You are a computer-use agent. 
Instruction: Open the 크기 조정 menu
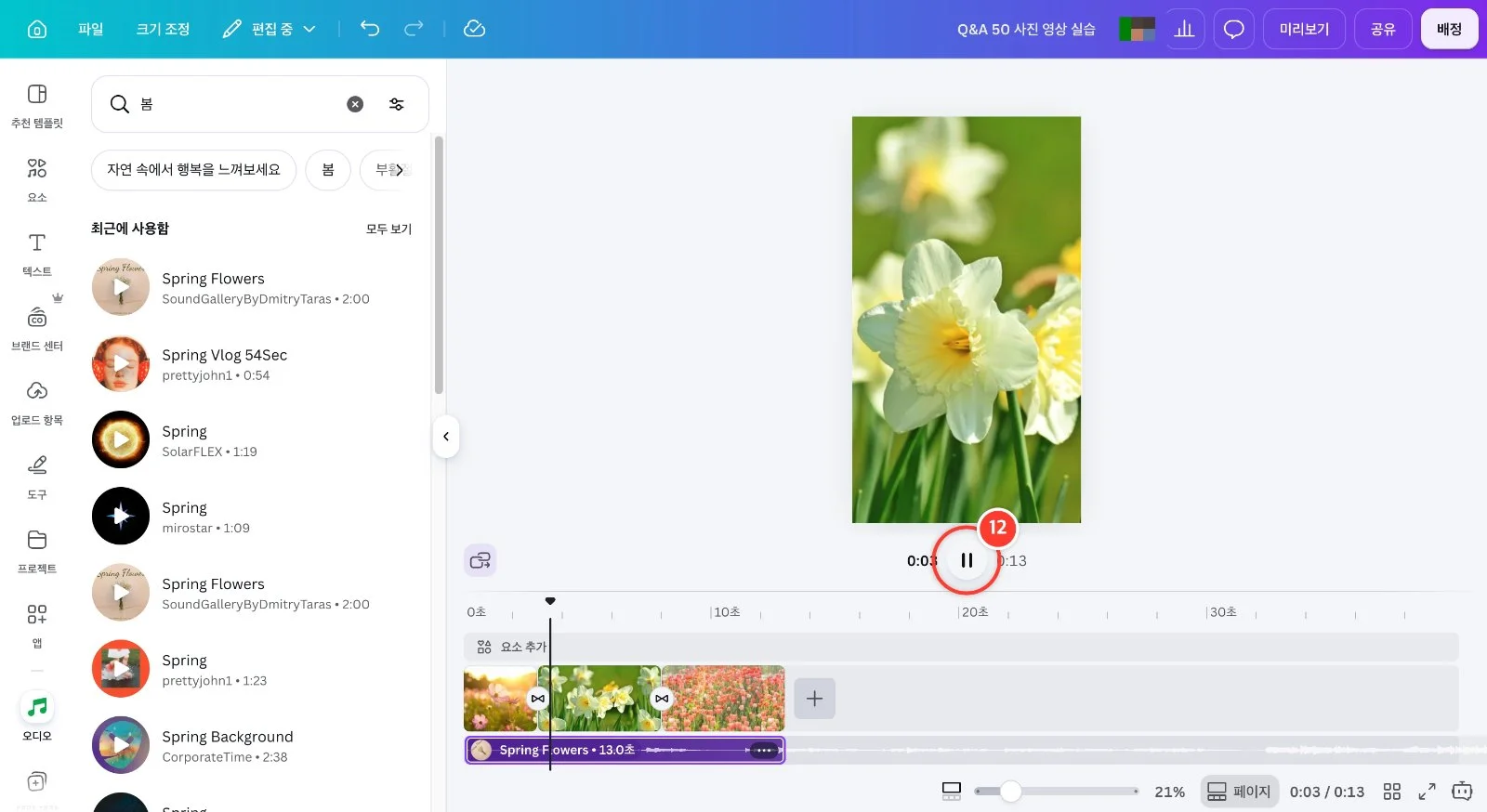[x=163, y=29]
